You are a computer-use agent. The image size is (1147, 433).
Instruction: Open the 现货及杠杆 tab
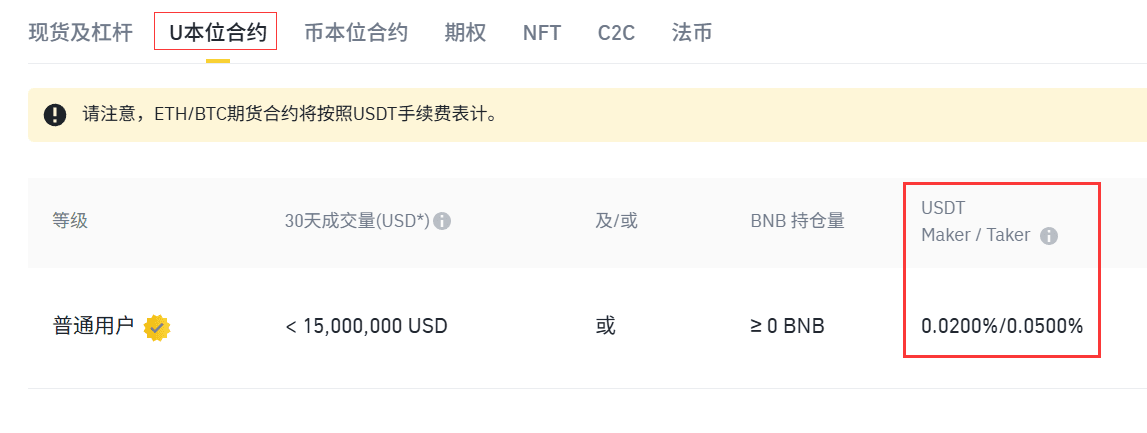[80, 32]
